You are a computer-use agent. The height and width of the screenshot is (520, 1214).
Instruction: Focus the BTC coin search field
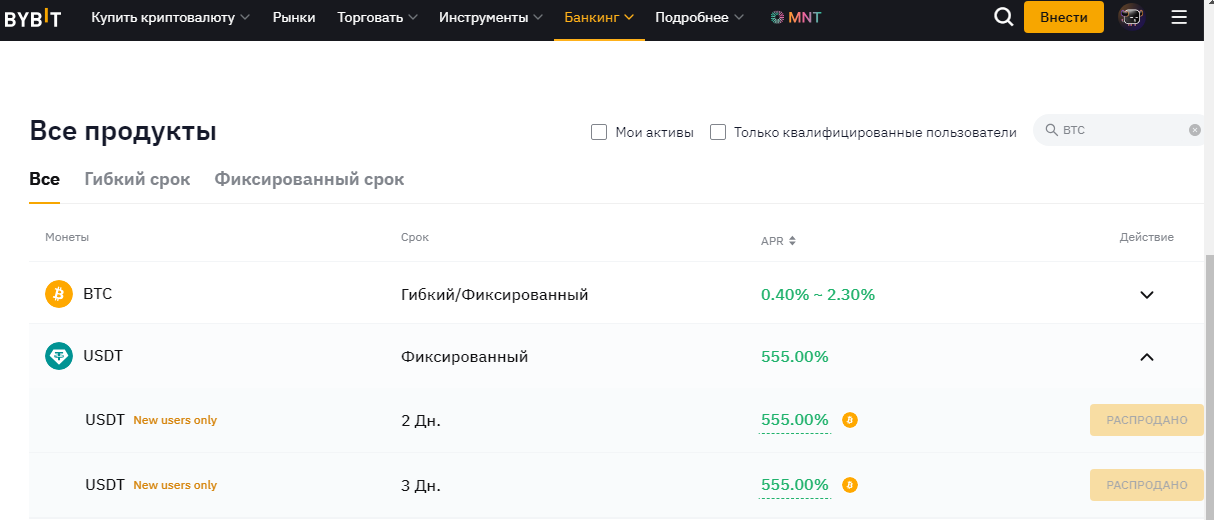coord(1118,130)
